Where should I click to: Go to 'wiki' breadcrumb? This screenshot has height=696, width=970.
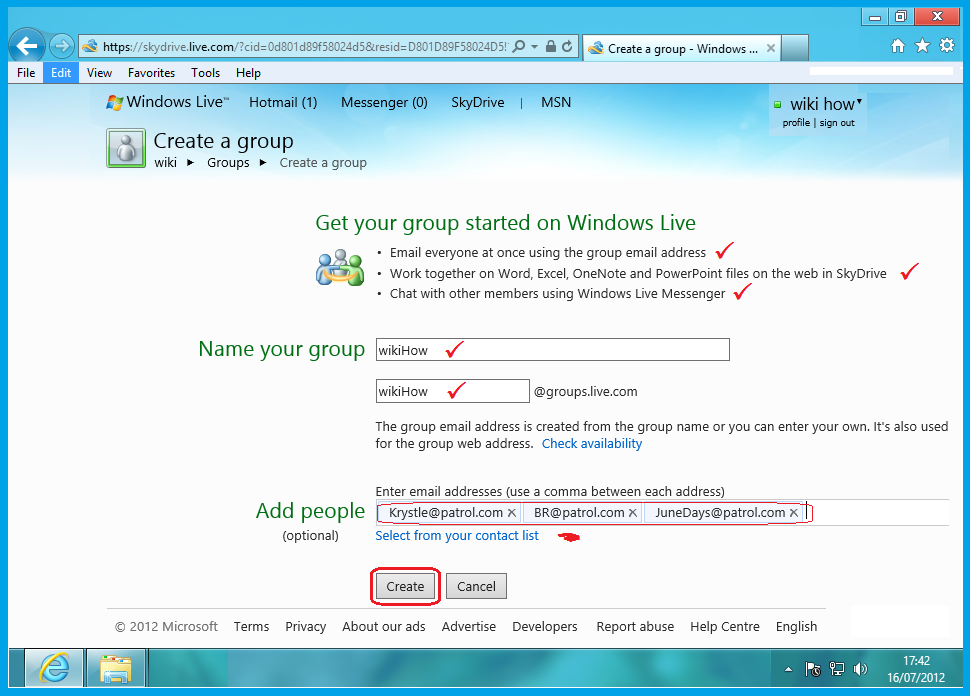tap(166, 163)
